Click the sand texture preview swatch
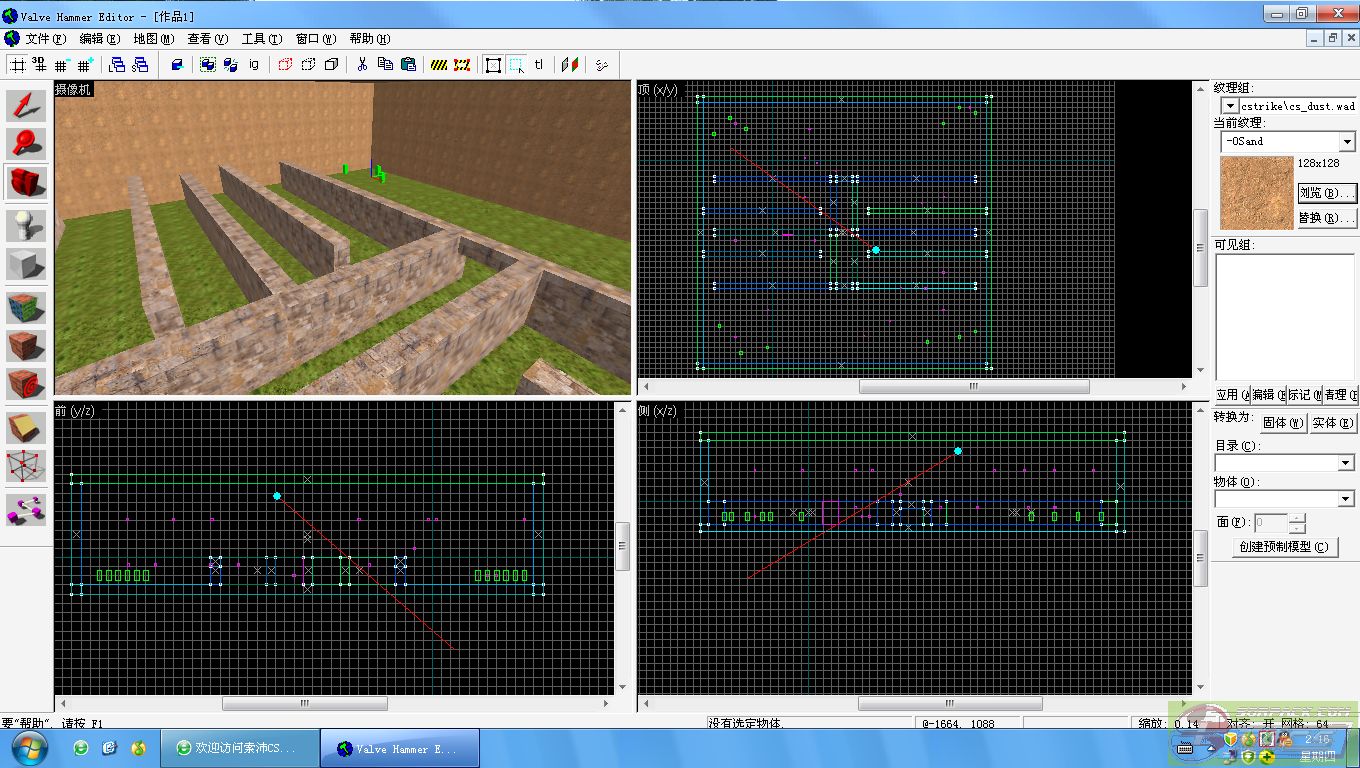 1256,193
